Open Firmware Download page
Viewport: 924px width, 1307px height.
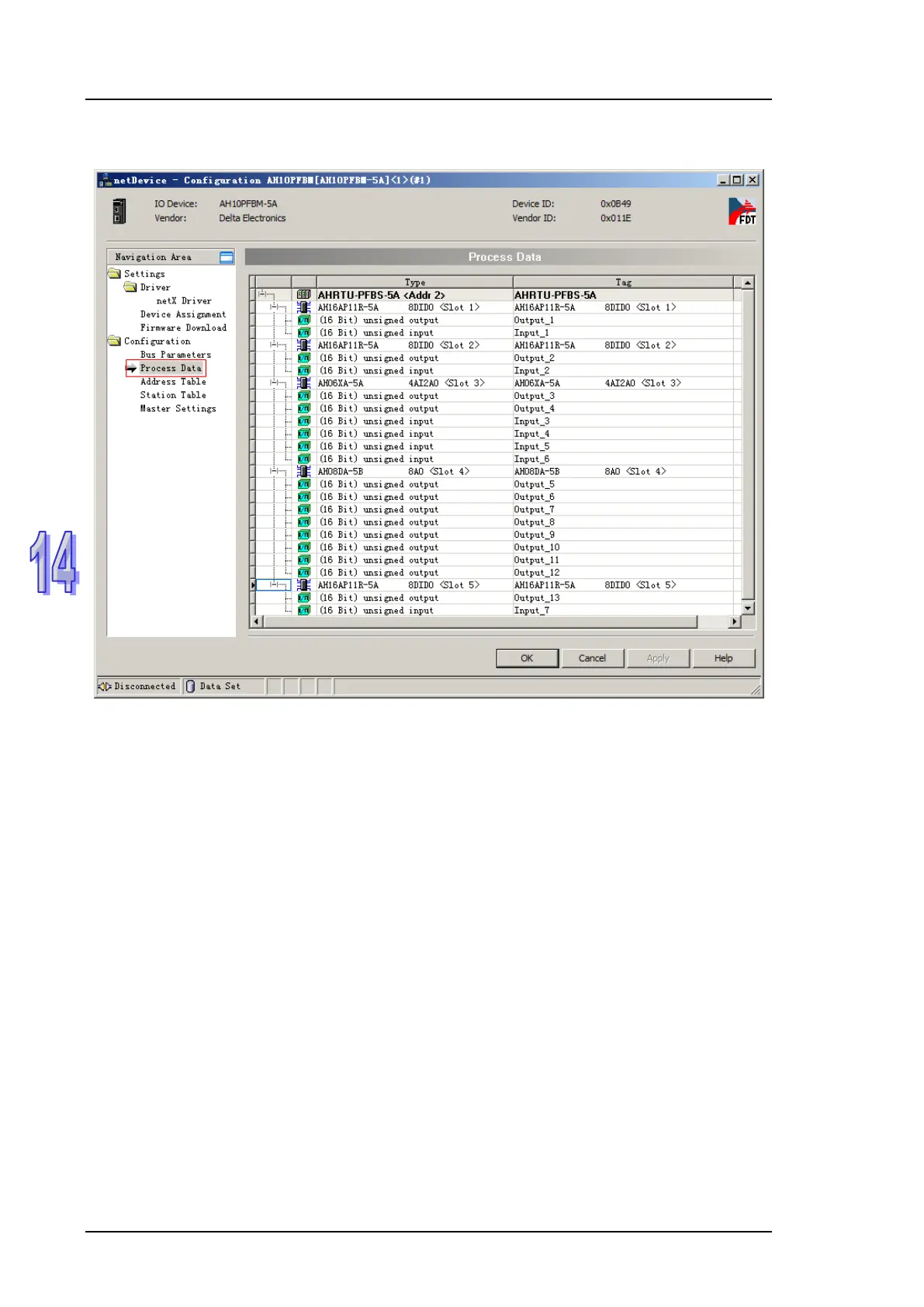tap(183, 328)
